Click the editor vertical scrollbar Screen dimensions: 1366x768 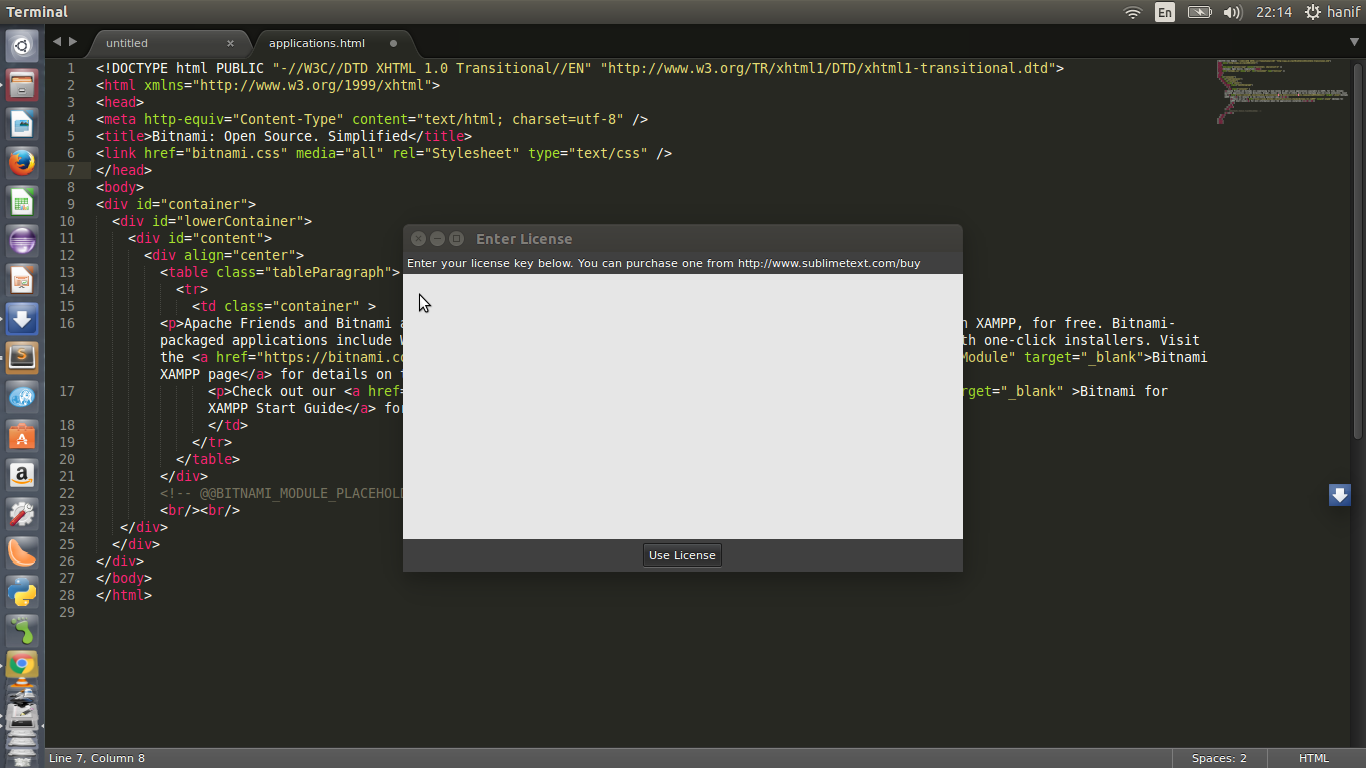click(1358, 250)
